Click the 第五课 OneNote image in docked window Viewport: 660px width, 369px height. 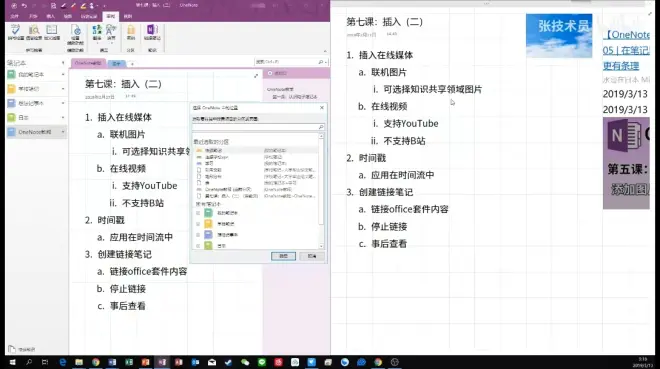pos(626,163)
